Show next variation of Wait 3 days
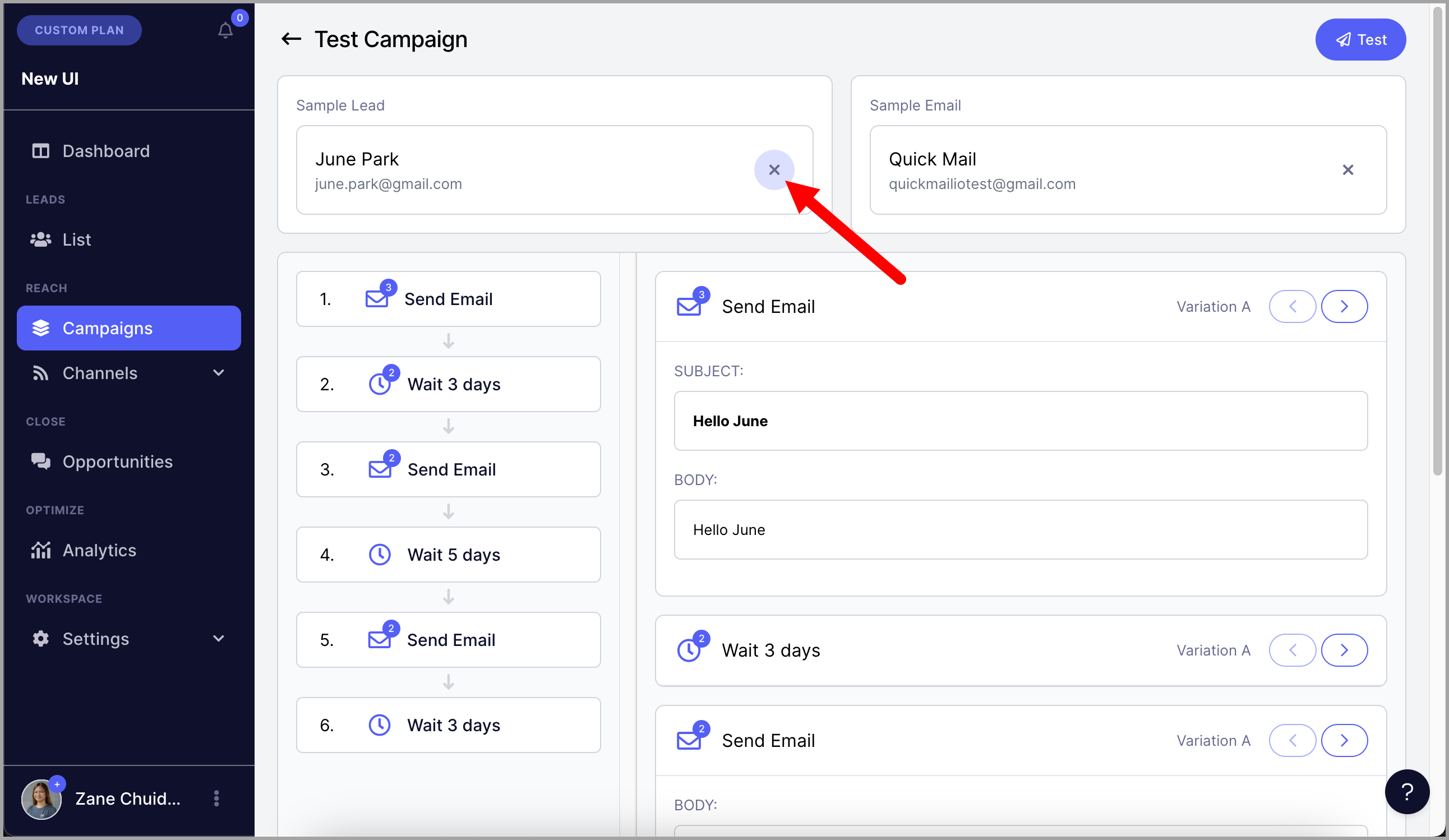Viewport: 1449px width, 840px height. (x=1344, y=650)
